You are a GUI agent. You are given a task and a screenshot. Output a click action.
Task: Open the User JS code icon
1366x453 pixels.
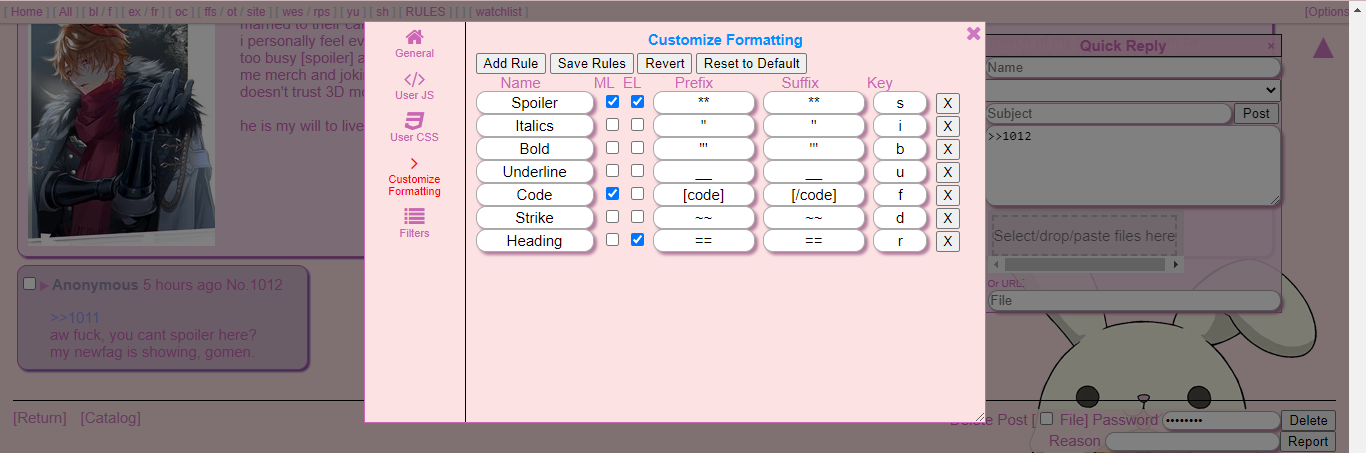coord(414,79)
